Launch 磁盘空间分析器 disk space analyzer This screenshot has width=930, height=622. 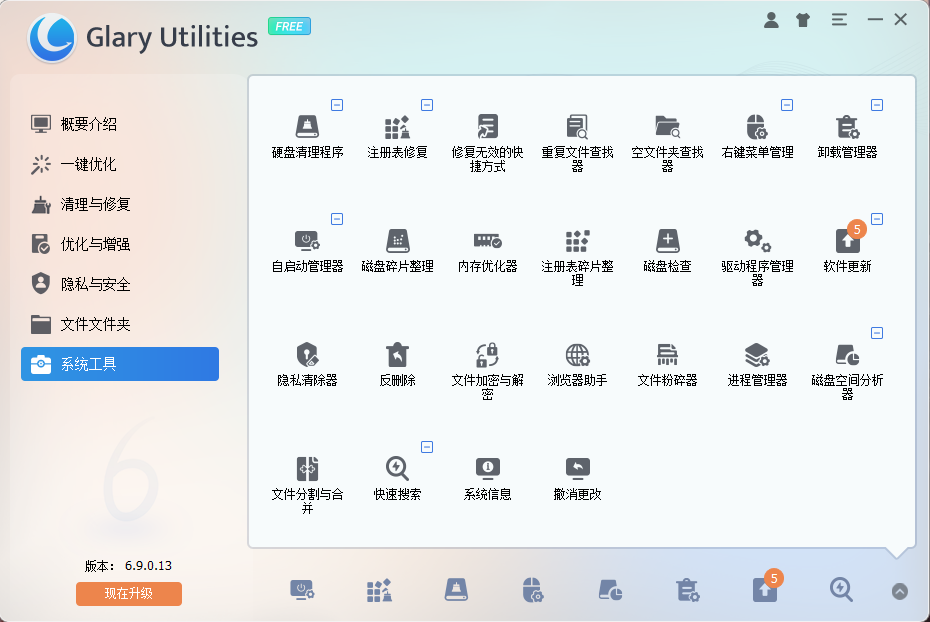coord(848,371)
